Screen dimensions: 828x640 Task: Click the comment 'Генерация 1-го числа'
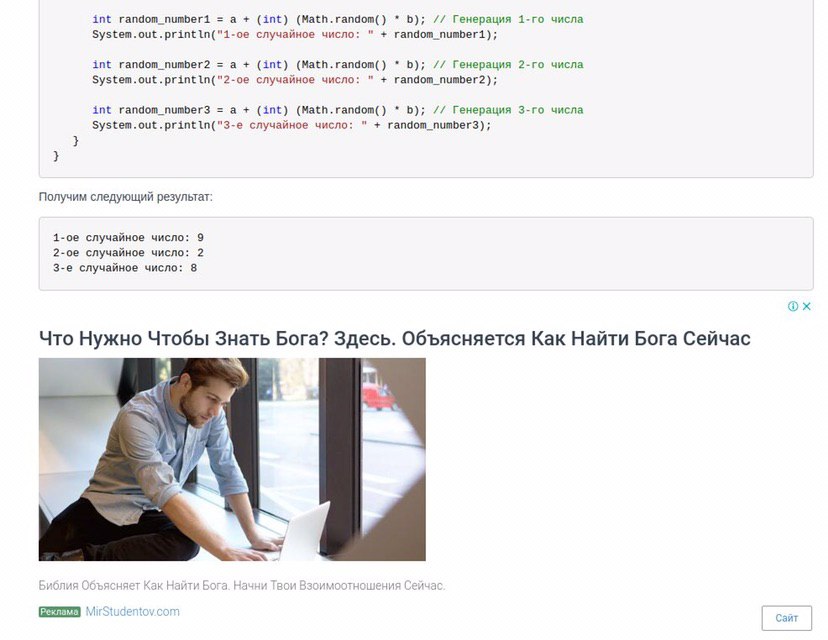pyautogui.click(x=508, y=20)
